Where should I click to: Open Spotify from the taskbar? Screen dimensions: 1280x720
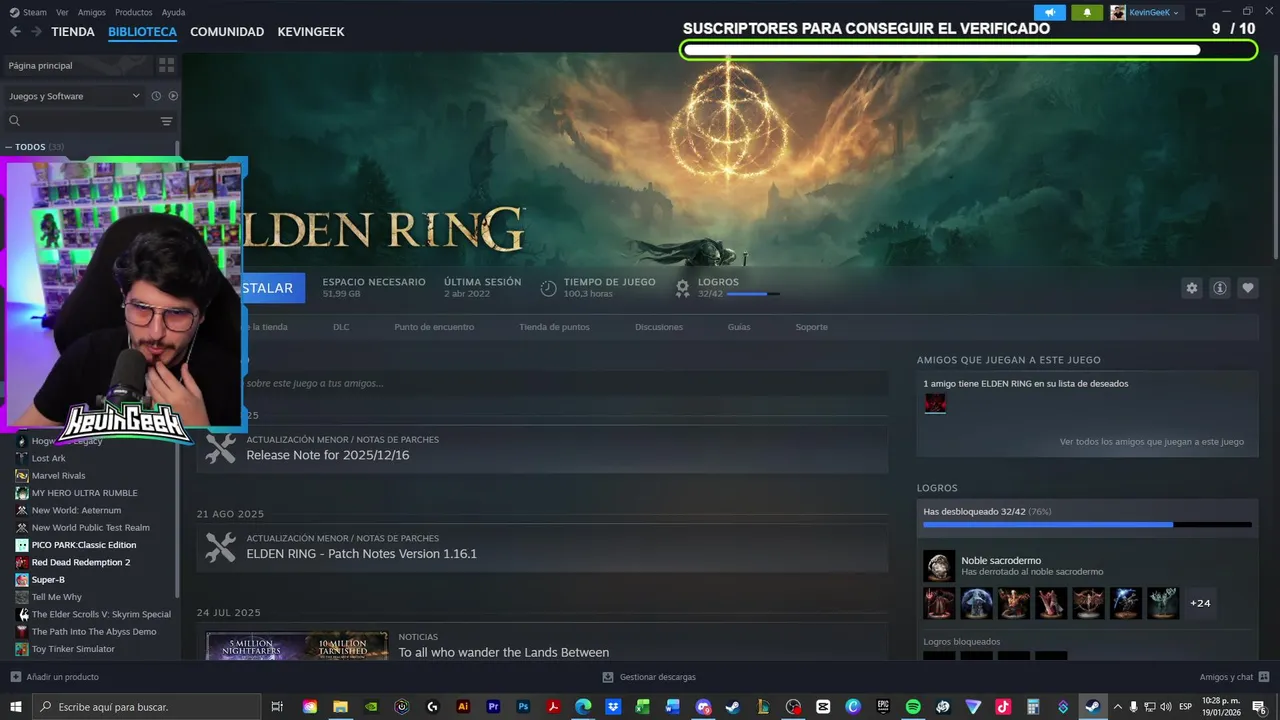click(x=913, y=707)
